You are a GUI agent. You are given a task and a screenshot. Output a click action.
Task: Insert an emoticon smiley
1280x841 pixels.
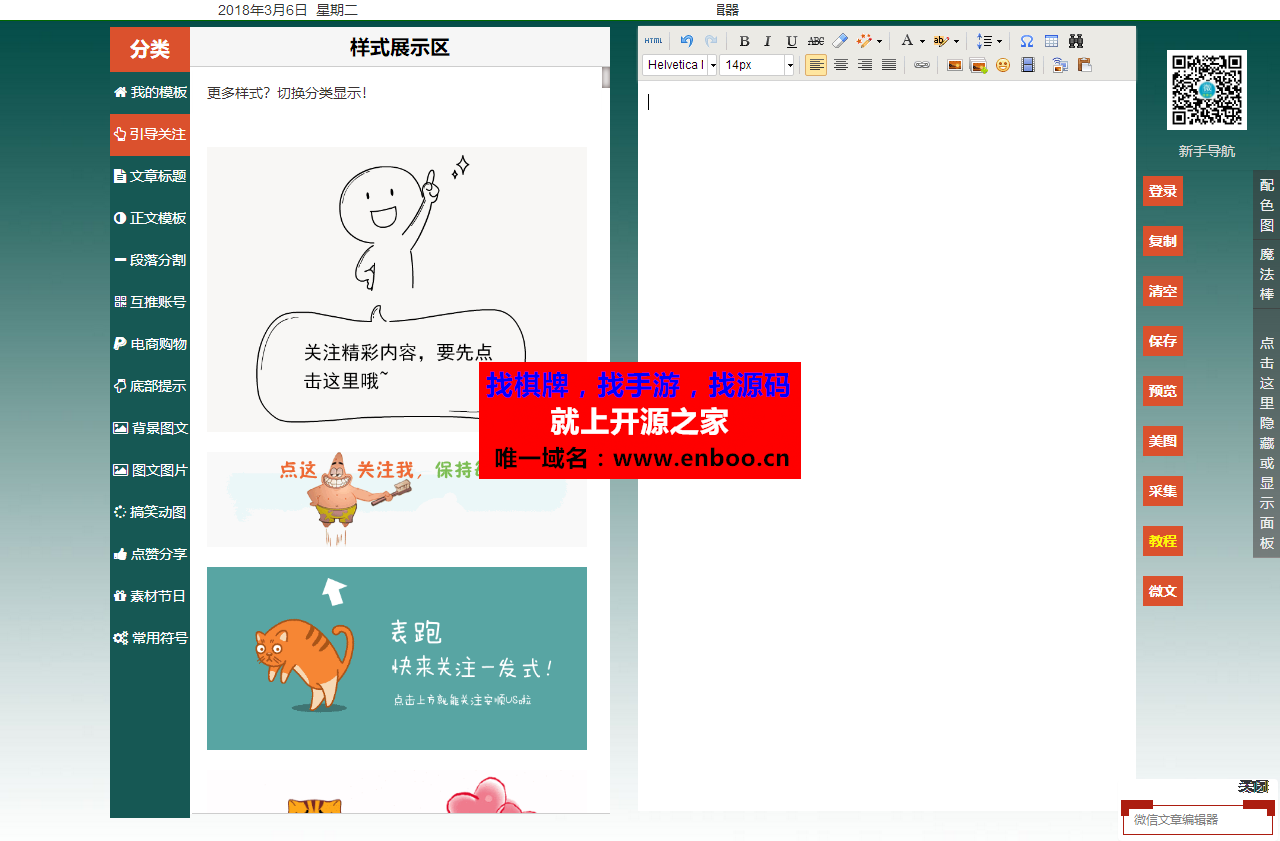pos(1003,65)
